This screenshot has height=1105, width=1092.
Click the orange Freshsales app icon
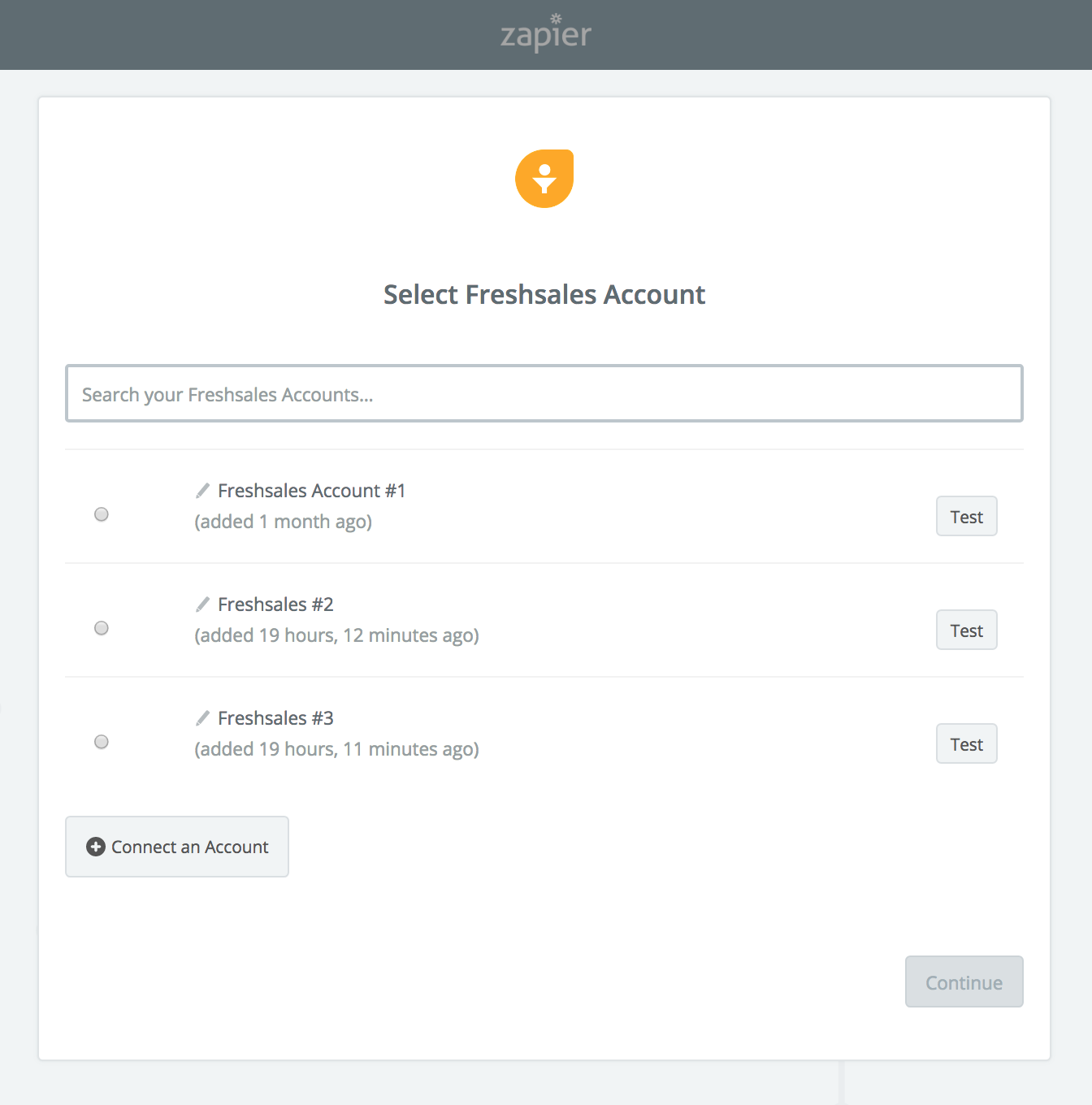[x=544, y=179]
